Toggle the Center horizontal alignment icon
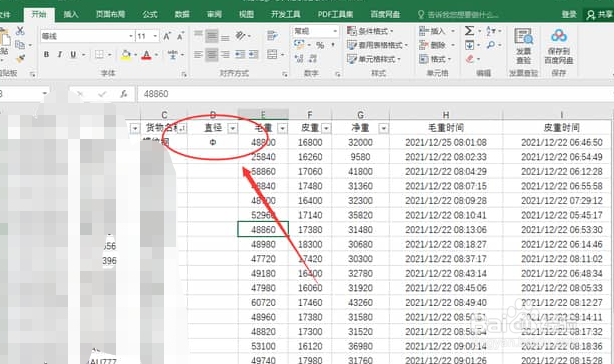The width and height of the screenshot is (614, 364). tap(212, 54)
